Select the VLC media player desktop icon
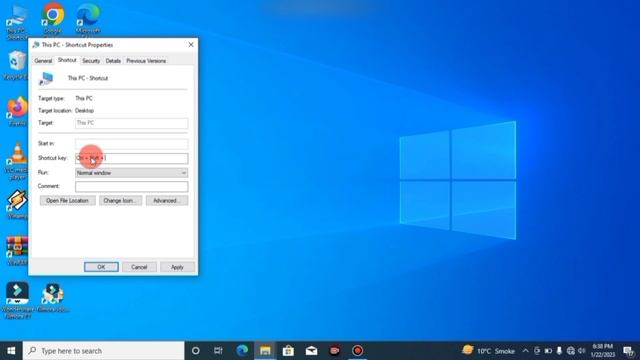640x360 pixels. [x=17, y=161]
